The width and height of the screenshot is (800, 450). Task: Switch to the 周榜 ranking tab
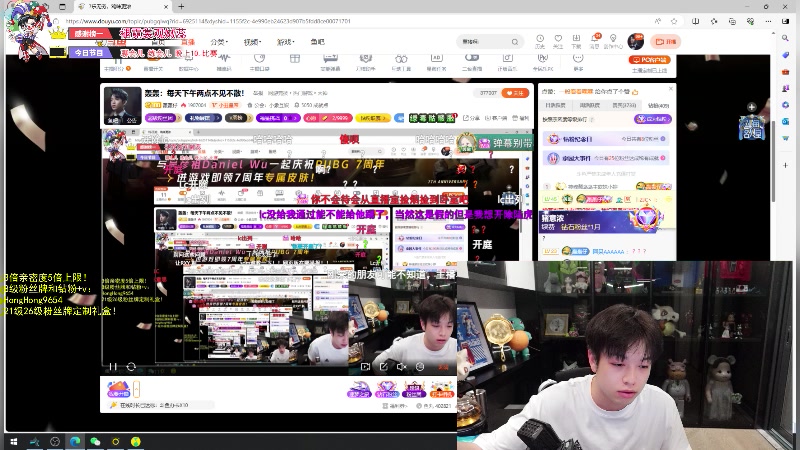click(x=589, y=105)
